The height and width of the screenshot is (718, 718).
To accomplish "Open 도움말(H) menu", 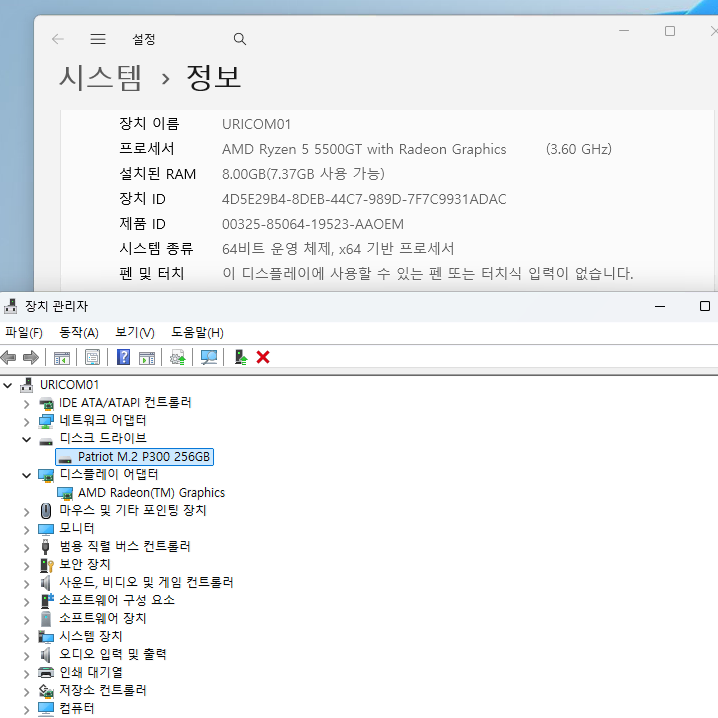I will 197,332.
